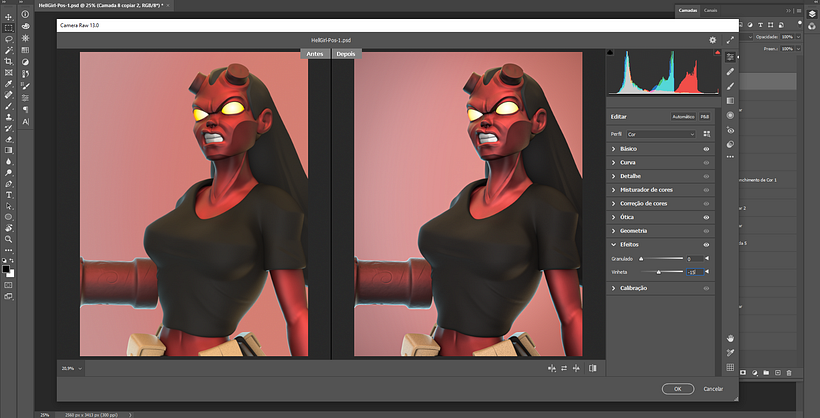Select the Gradient tool in Photoshop toolbar
The image size is (820, 418).
pos(8,151)
